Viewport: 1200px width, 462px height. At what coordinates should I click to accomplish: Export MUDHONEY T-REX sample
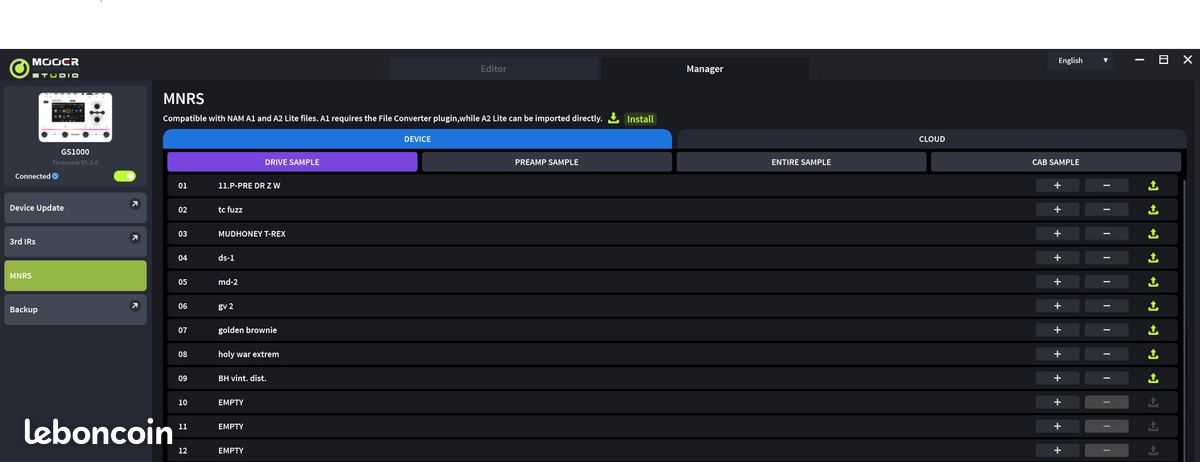click(x=1153, y=233)
